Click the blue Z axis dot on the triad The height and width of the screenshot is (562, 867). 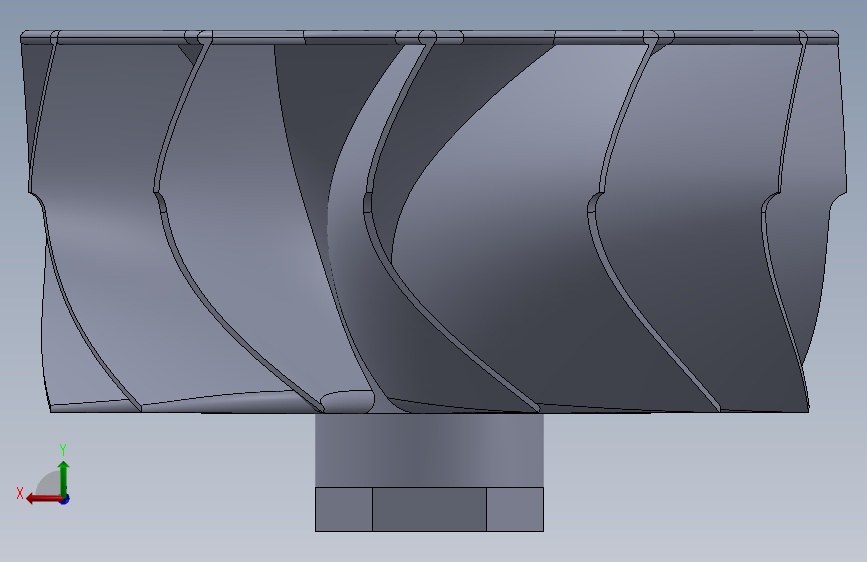65,499
